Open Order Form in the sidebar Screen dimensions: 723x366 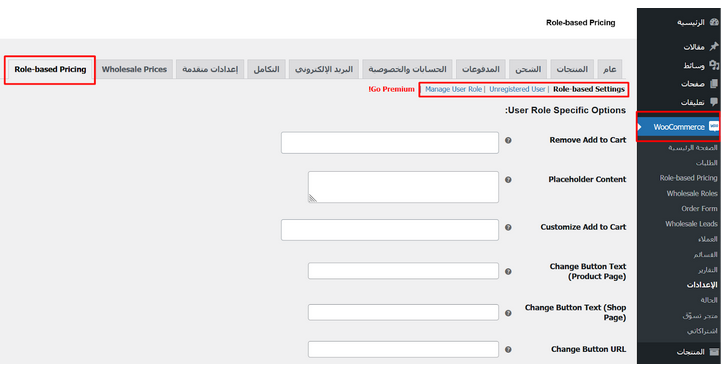[699, 209]
